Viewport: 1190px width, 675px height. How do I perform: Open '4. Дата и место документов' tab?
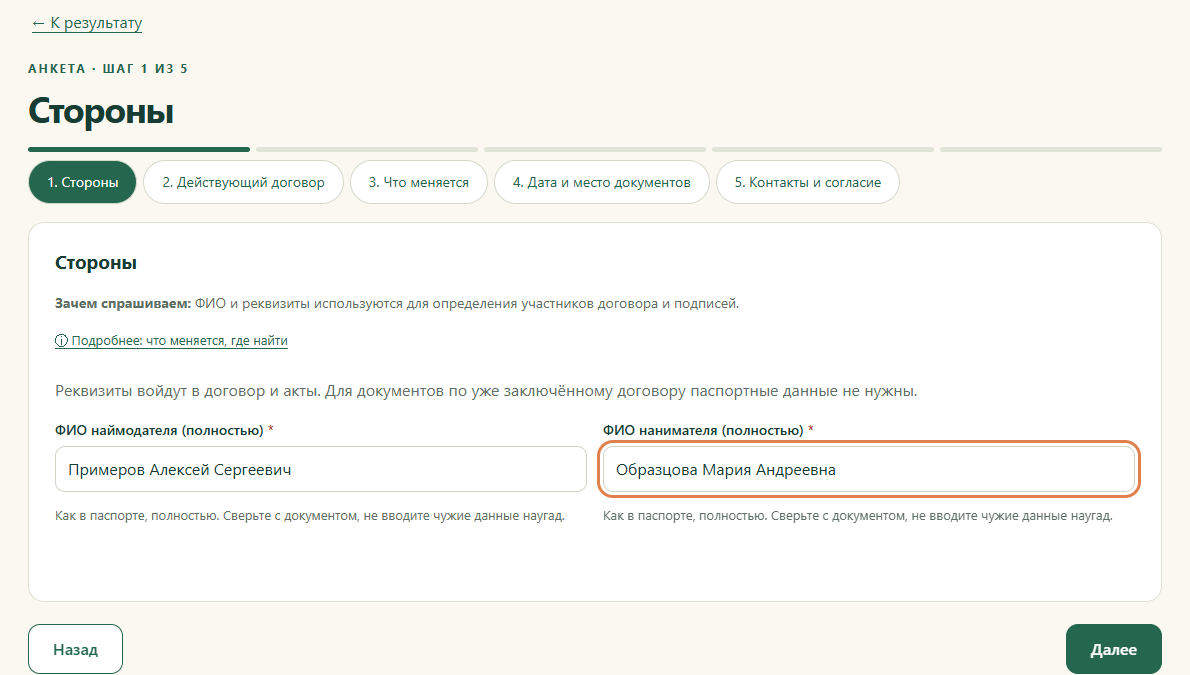pos(602,182)
